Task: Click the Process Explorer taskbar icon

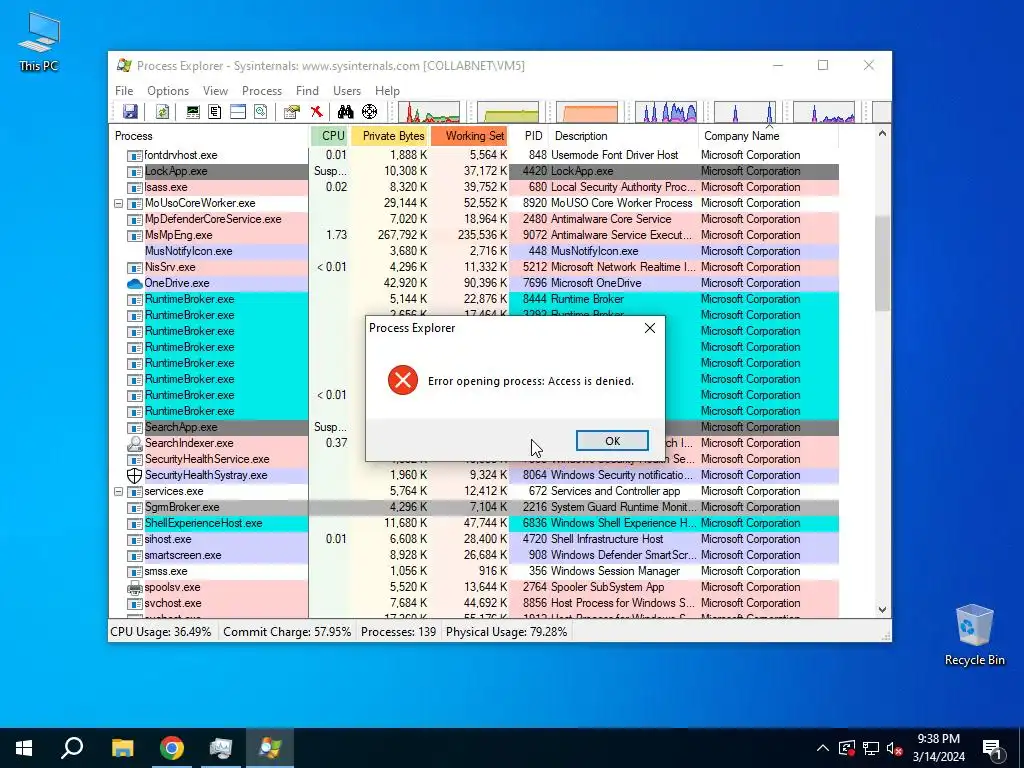Action: click(270, 748)
